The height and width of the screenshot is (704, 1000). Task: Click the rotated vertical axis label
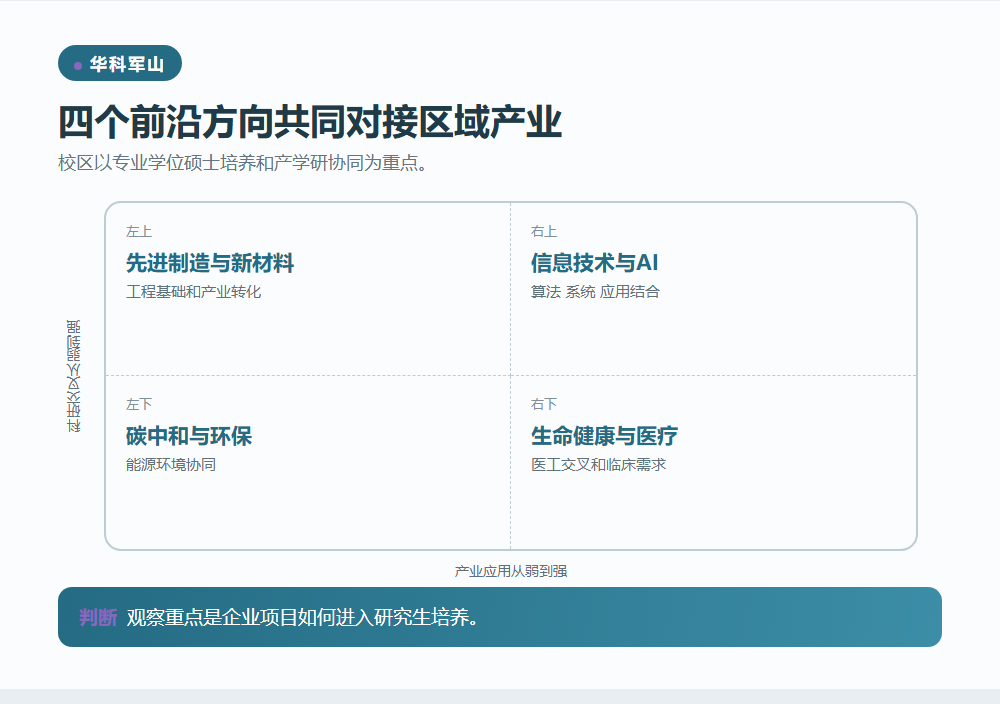coord(74,376)
